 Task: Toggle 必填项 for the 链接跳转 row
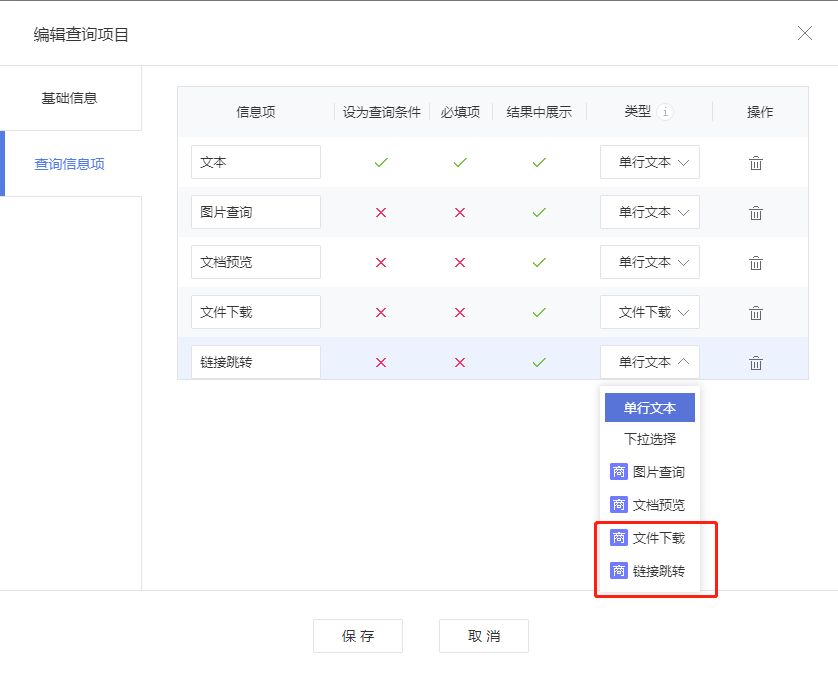(460, 363)
